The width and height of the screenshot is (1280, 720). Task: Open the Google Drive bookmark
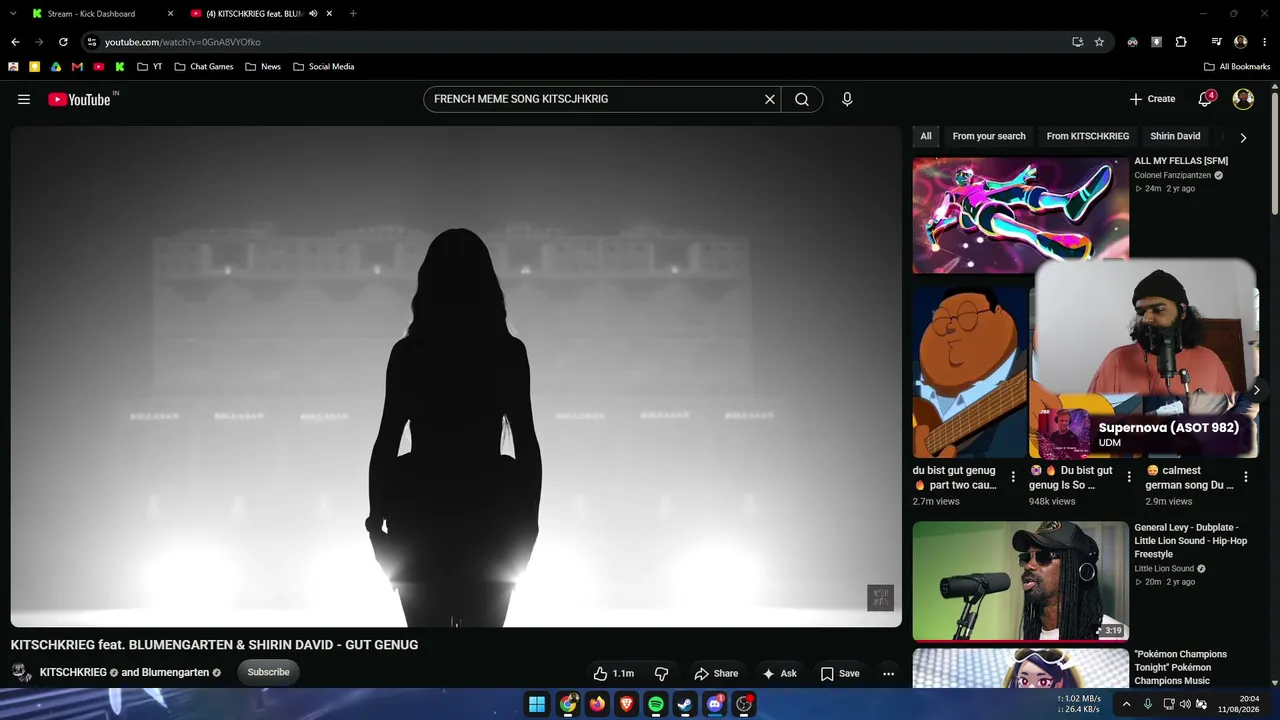point(56,67)
